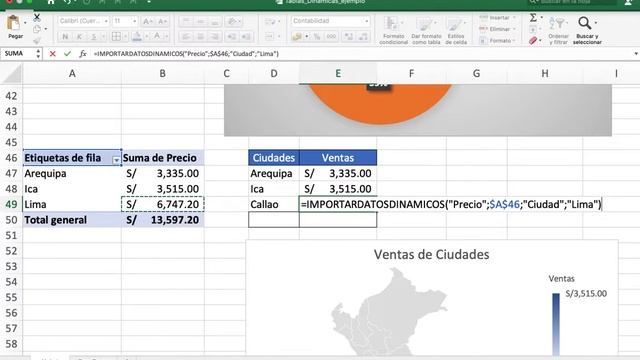Screen dimensions: 640x360
Task: Select column E header
Action: click(x=338, y=73)
